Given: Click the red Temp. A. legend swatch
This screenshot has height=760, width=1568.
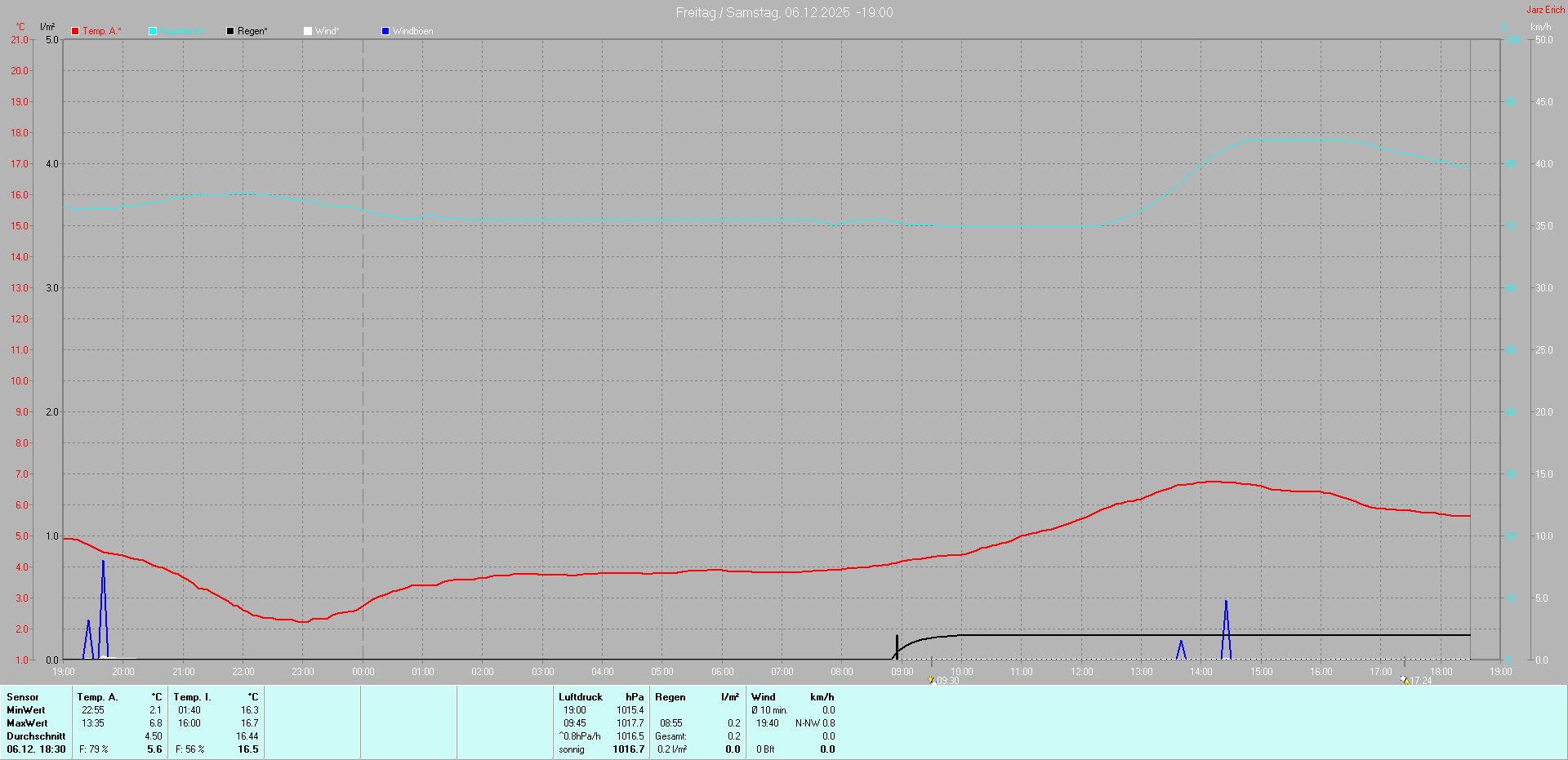Looking at the screenshot, I should pyautogui.click(x=75, y=31).
